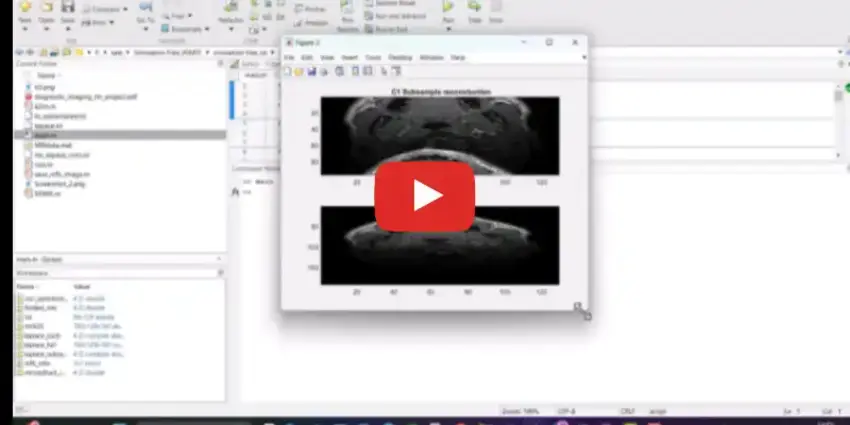Viewport: 850px width, 425px height.
Task: Click the red YouTube play button
Action: click(424, 196)
